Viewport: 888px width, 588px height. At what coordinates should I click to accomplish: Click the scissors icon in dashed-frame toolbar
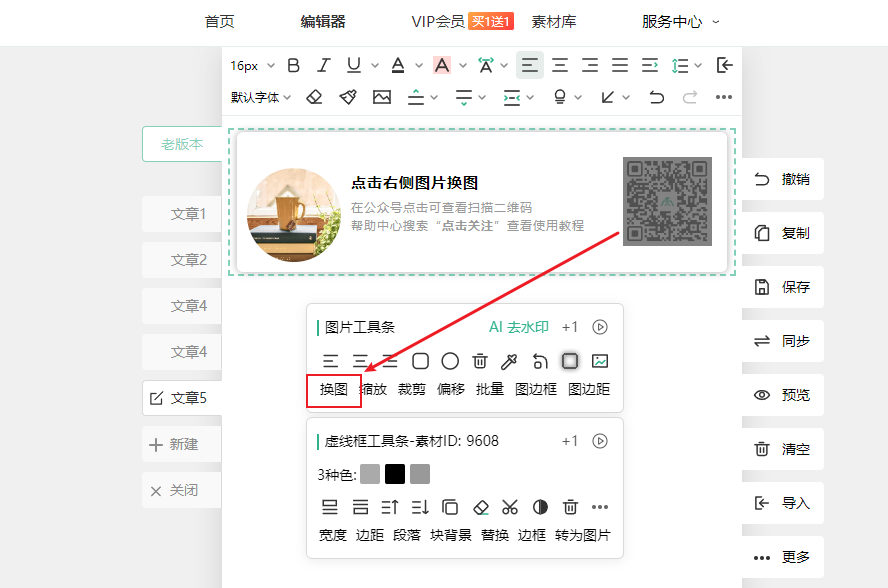click(510, 507)
